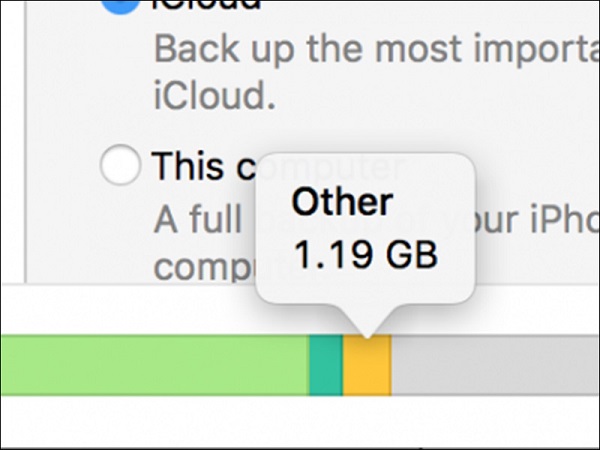Image resolution: width=600 pixels, height=450 pixels.
Task: Click white strip above the storage bar
Action: pyautogui.click(x=130, y=312)
